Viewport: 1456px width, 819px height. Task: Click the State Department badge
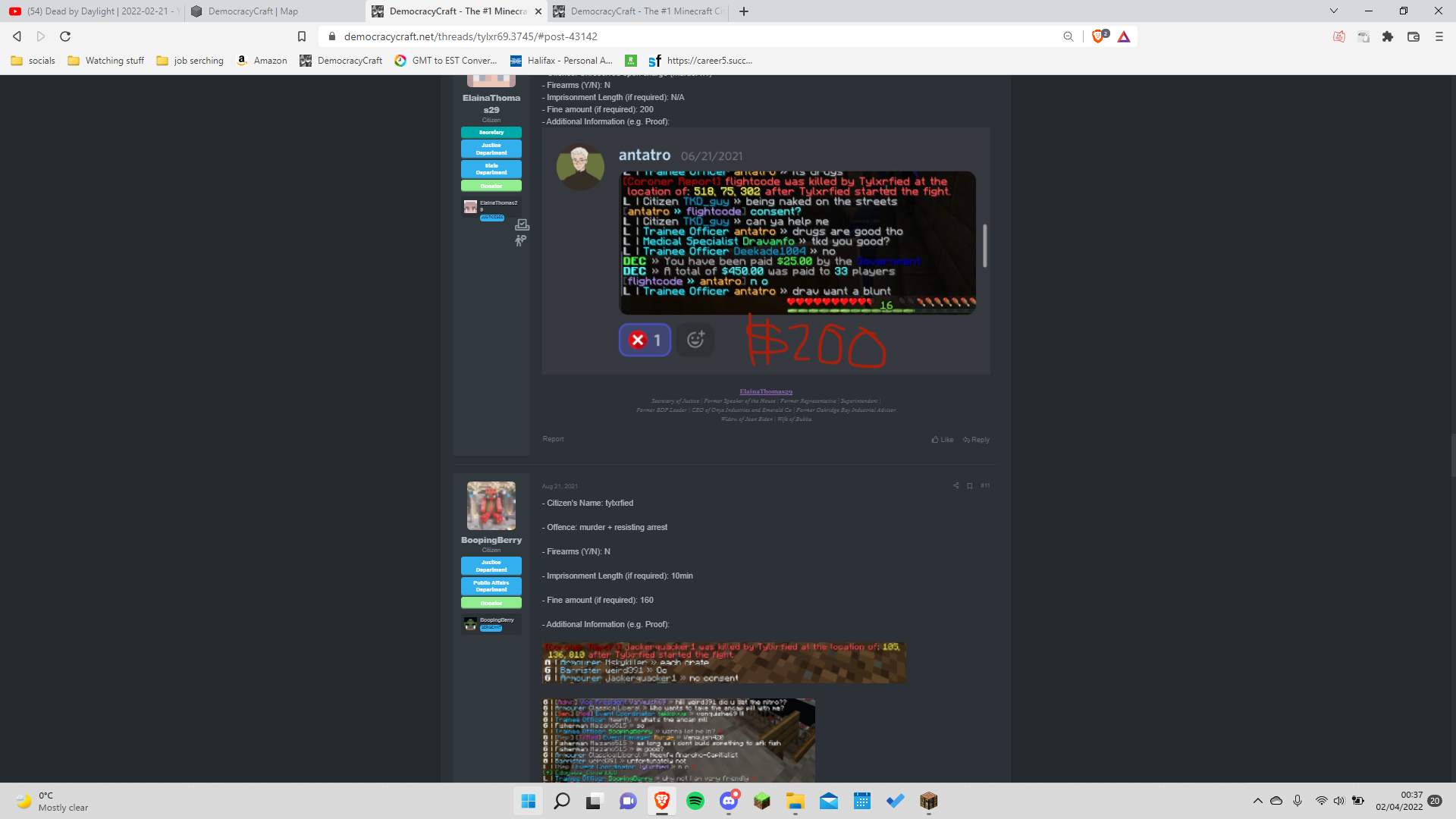[x=491, y=169]
